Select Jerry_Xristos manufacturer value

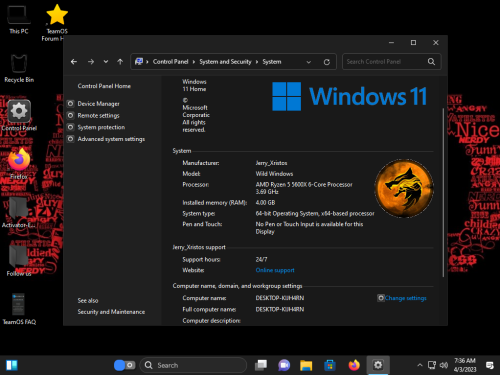coord(271,163)
